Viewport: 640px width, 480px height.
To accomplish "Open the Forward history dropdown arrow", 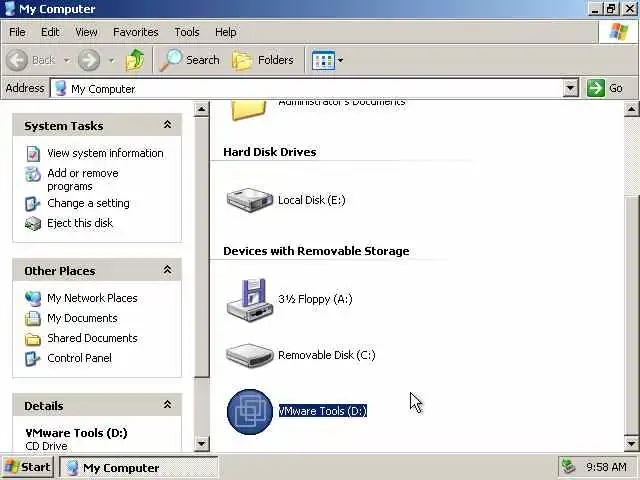I will [111, 60].
